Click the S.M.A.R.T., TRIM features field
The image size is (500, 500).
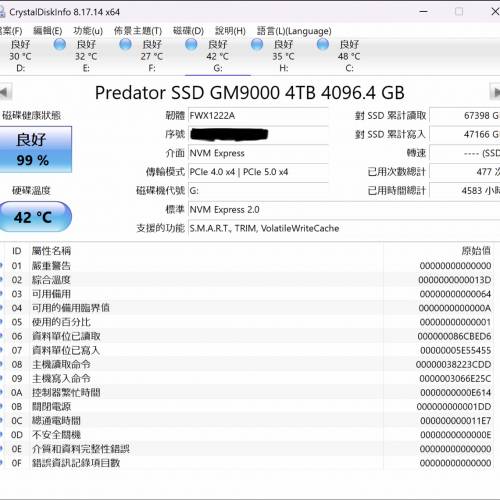[344, 228]
